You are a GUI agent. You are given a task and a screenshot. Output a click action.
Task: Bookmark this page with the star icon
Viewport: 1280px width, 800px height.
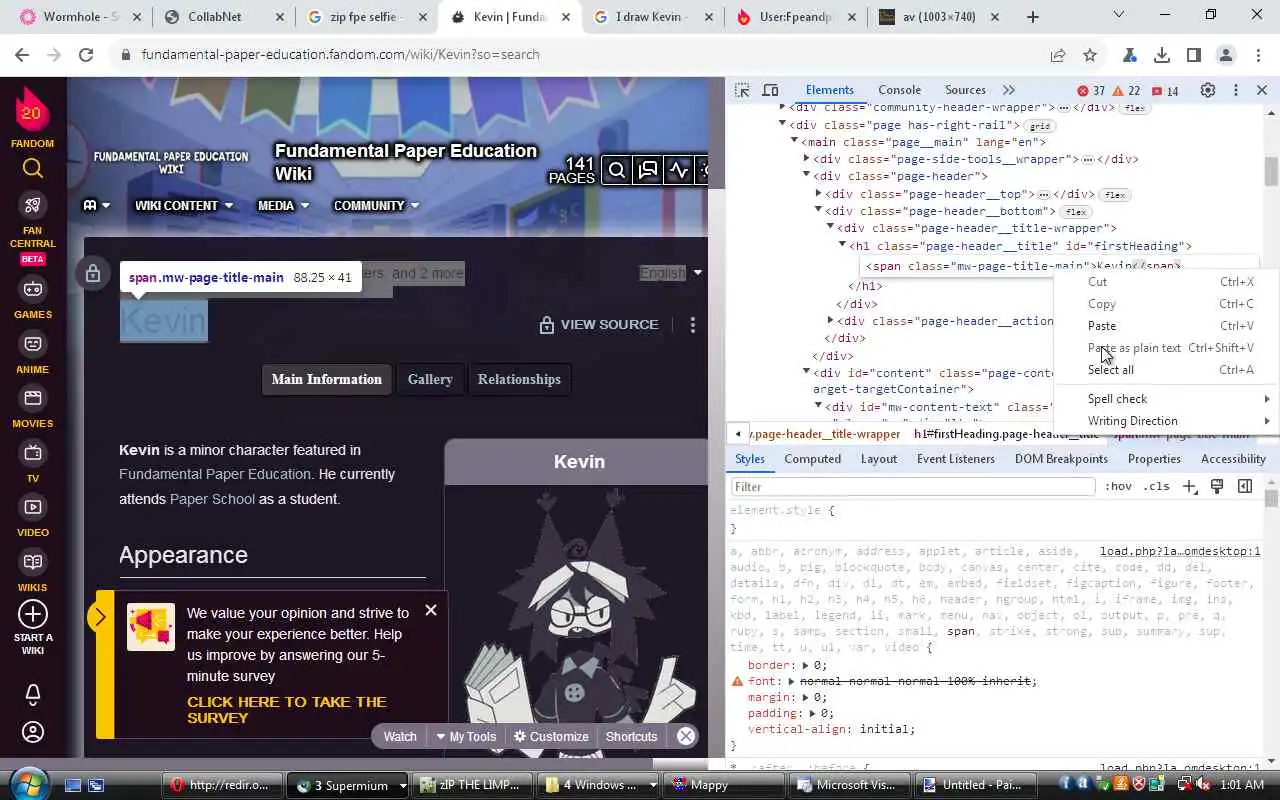[x=1090, y=55]
